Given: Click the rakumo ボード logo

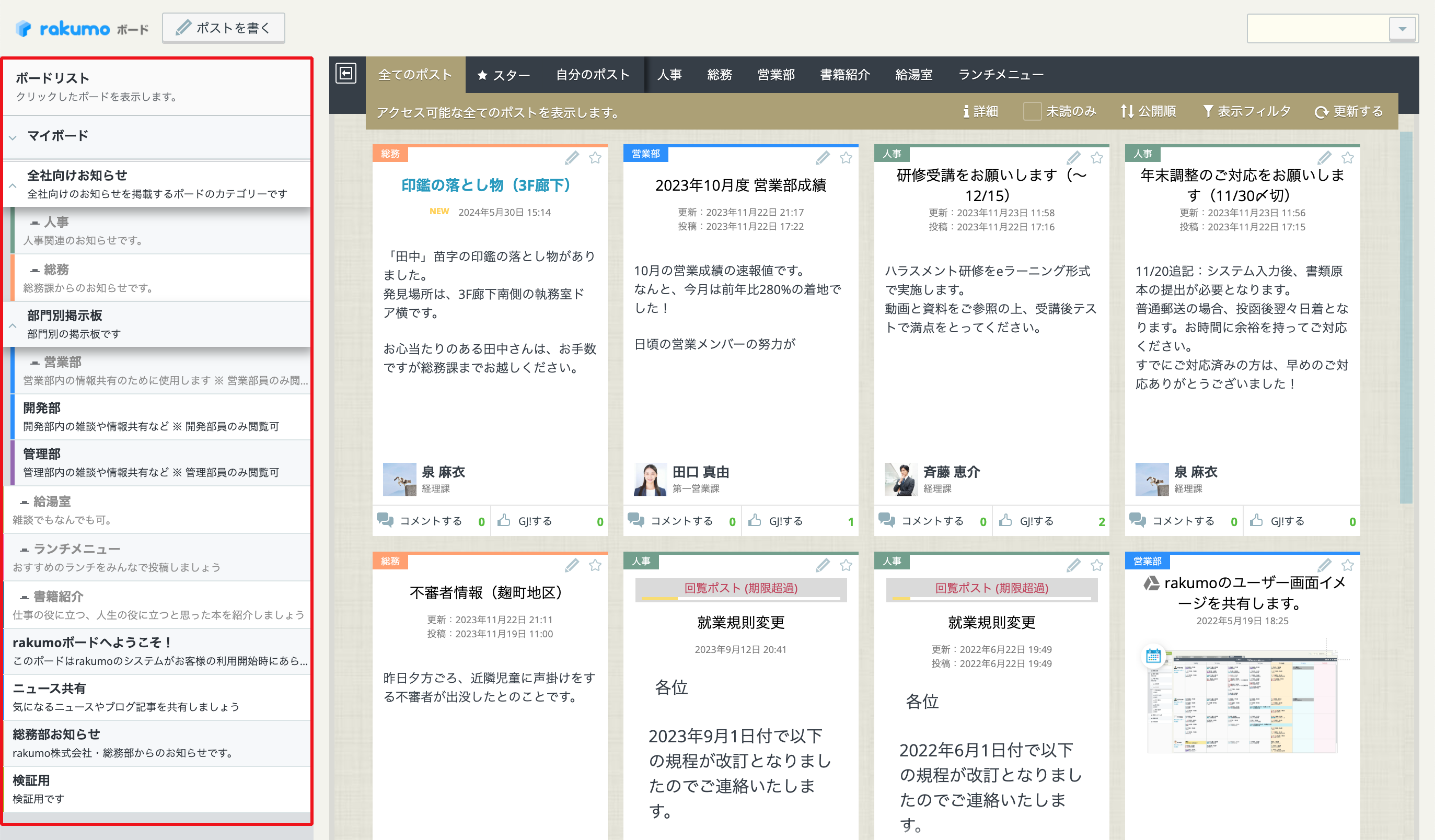Looking at the screenshot, I should pyautogui.click(x=82, y=28).
